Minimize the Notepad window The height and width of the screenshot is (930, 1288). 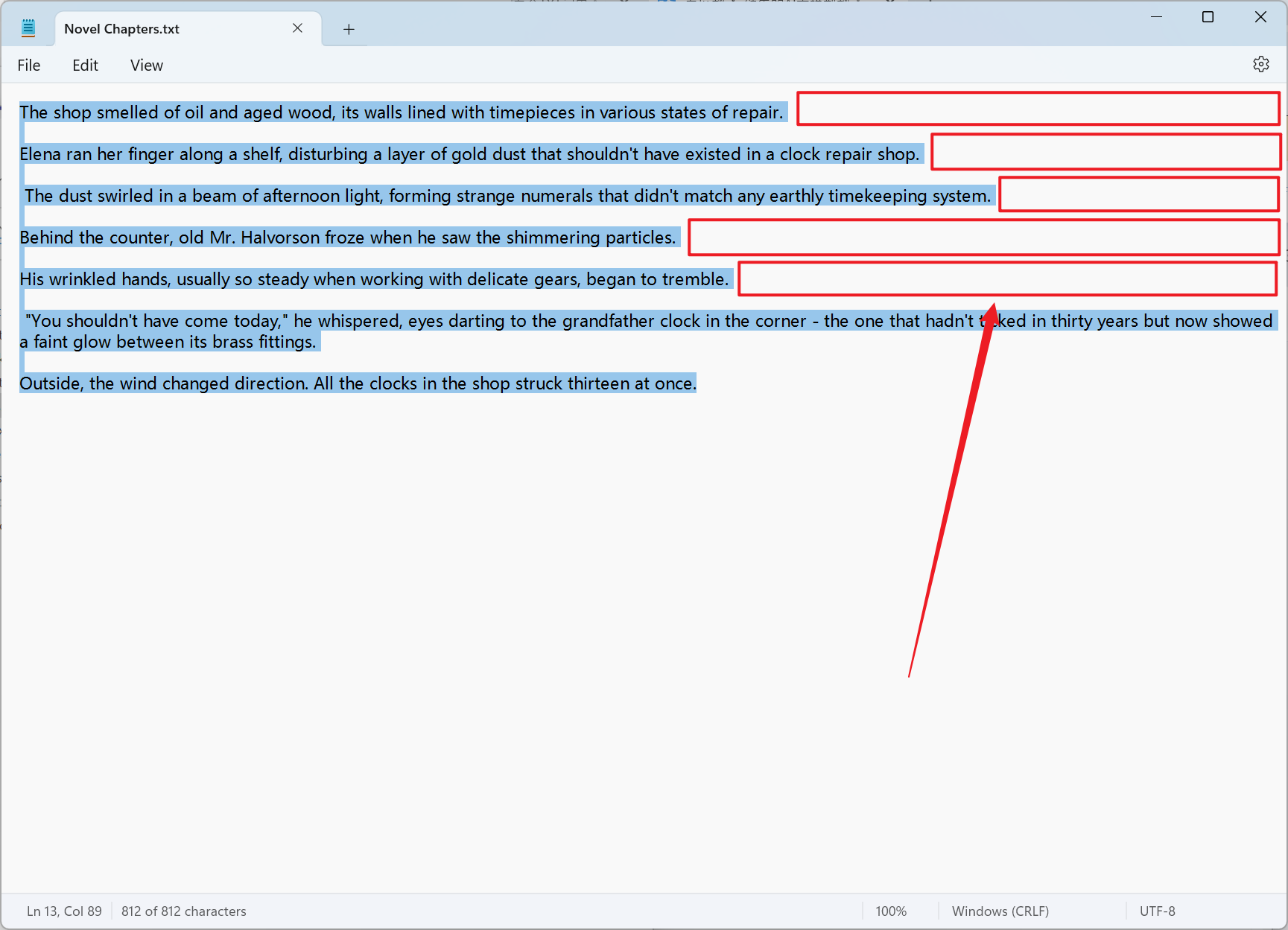[1156, 17]
